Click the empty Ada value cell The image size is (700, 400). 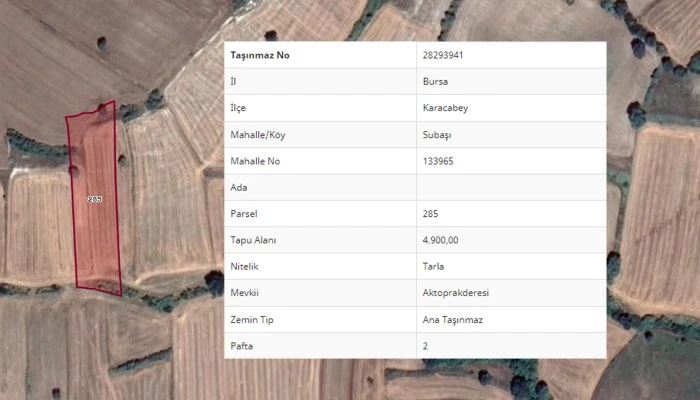click(510, 187)
